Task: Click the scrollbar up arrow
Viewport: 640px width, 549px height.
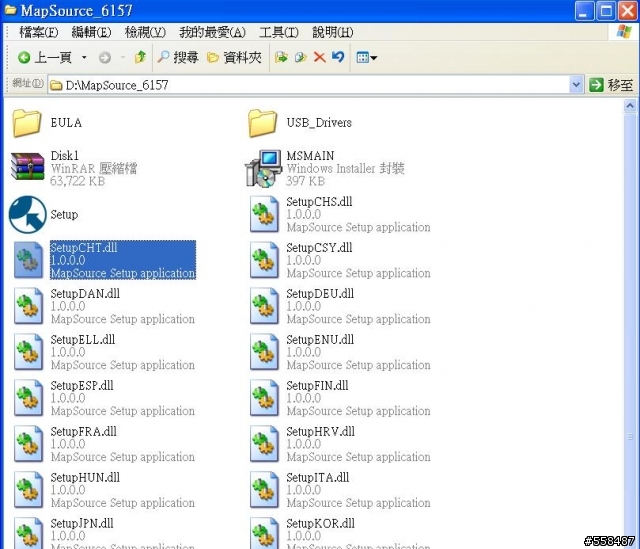Action: point(630,106)
